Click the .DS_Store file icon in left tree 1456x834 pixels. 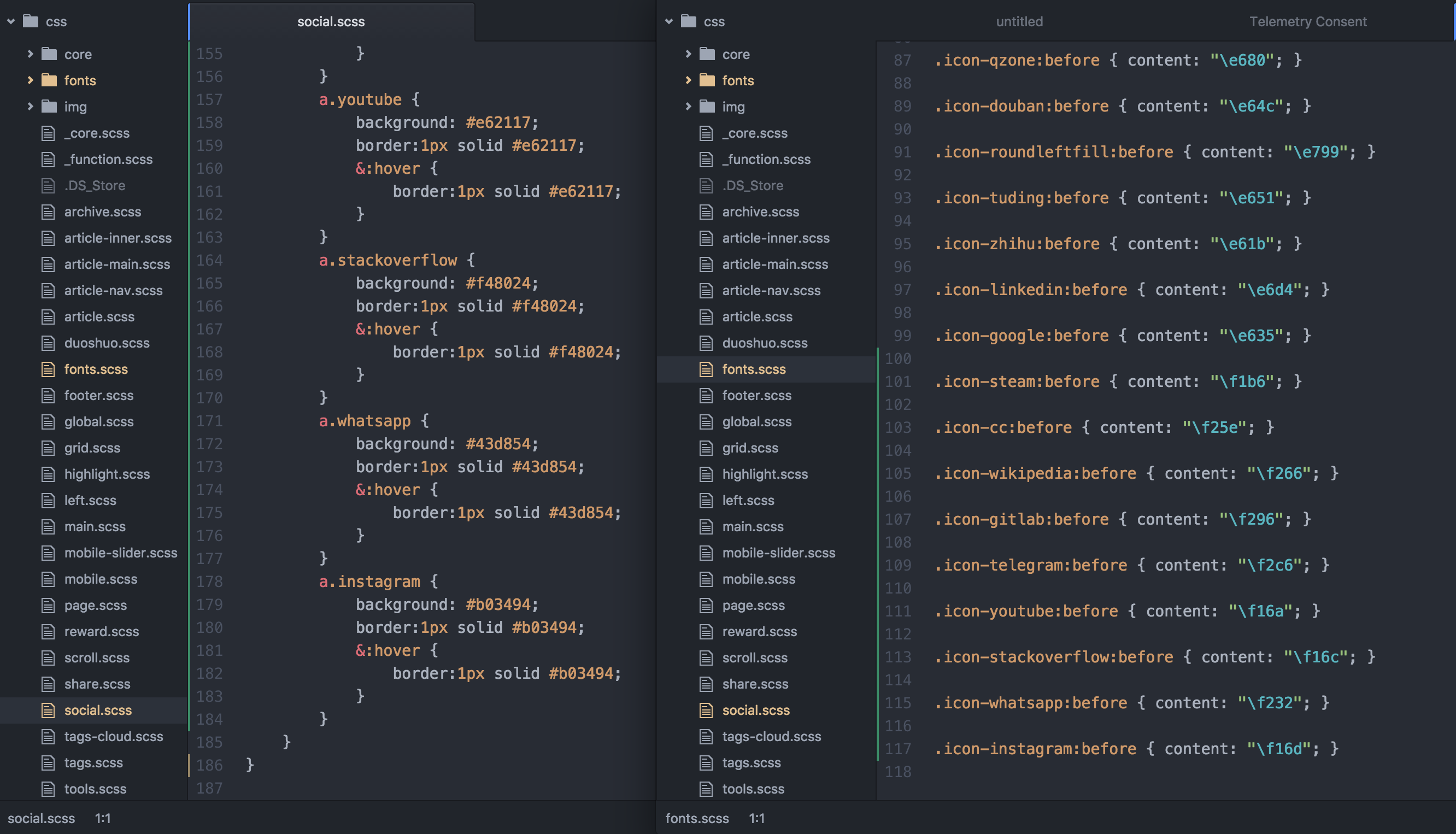point(48,186)
